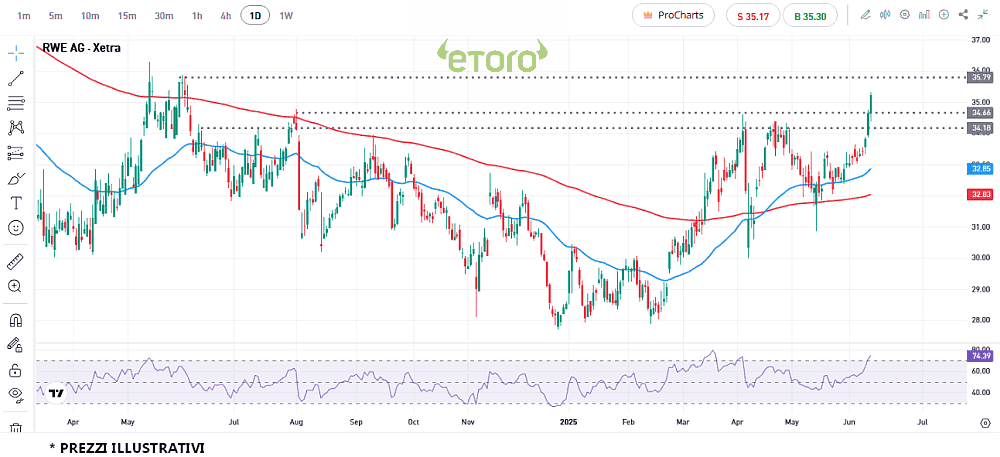Switch to the 1h timeframe
Screen dimensions: 1000x457
pos(197,16)
